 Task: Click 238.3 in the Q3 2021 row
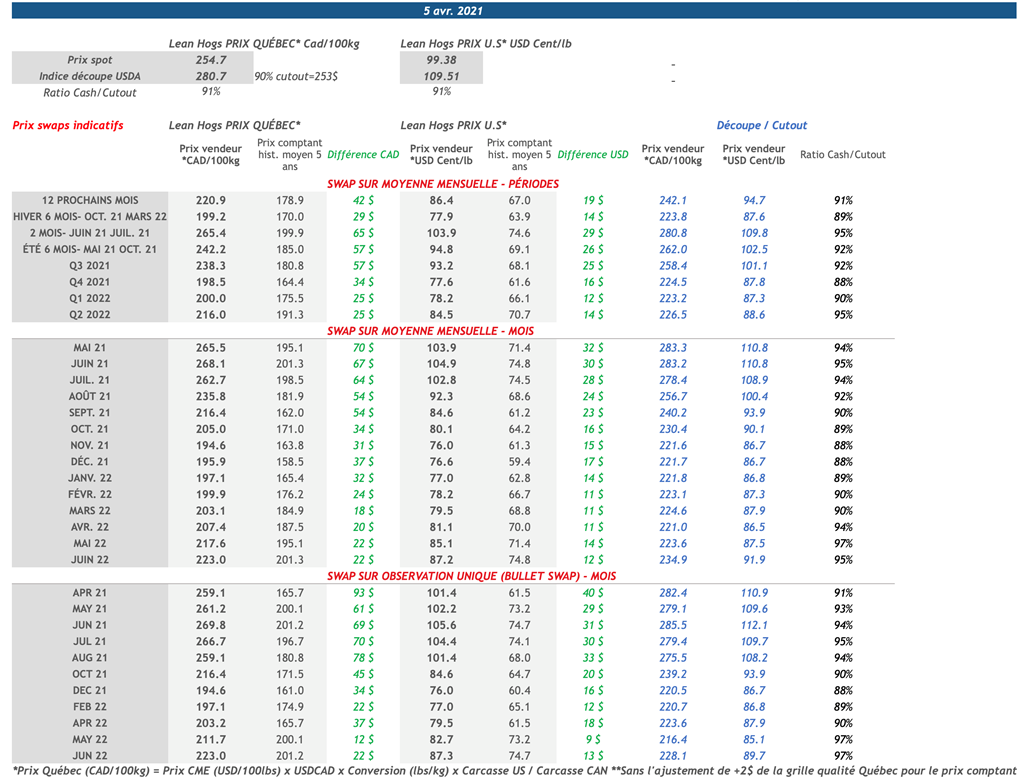tap(210, 266)
